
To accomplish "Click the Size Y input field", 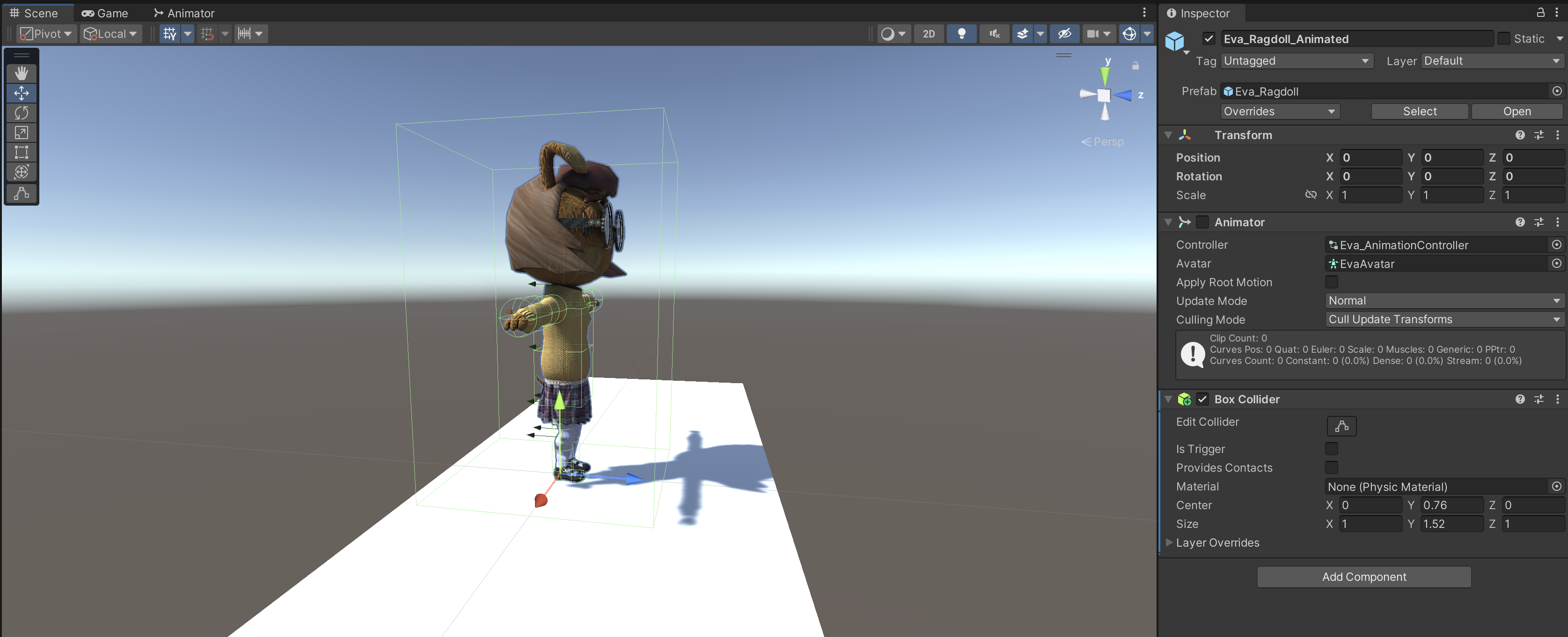I will pyautogui.click(x=1452, y=524).
